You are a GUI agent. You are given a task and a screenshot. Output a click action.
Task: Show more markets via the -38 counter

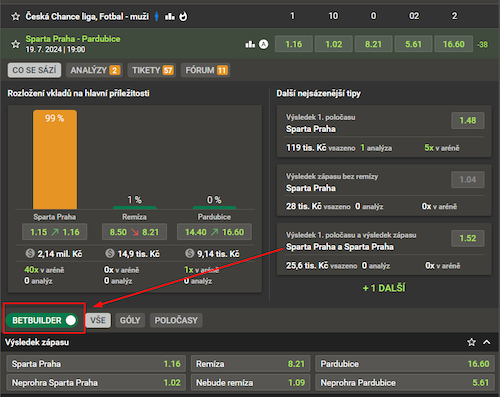482,44
